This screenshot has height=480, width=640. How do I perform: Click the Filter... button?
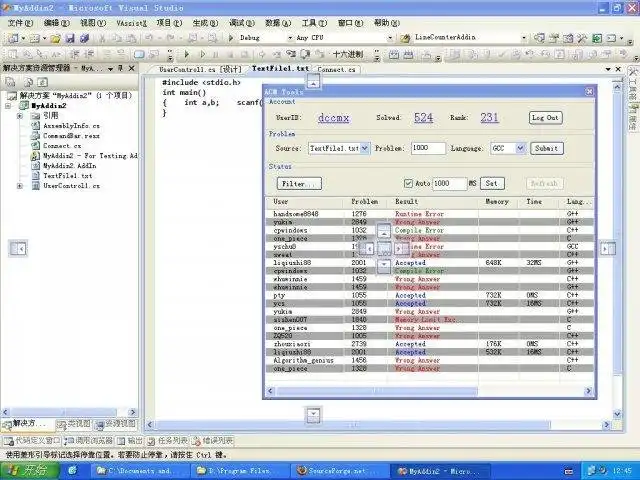point(299,184)
